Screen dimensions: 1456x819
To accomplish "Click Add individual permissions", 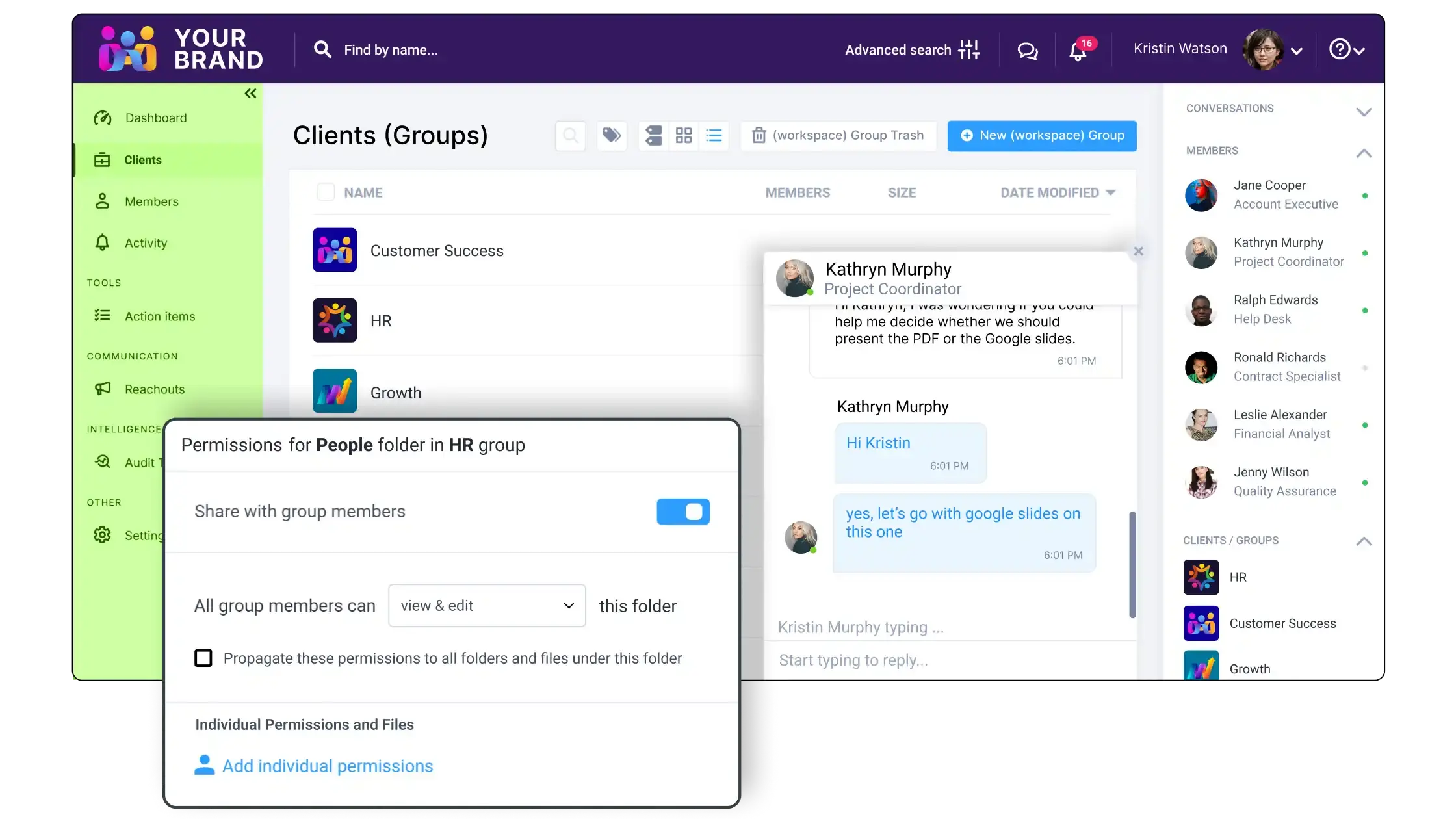I will pyautogui.click(x=328, y=766).
